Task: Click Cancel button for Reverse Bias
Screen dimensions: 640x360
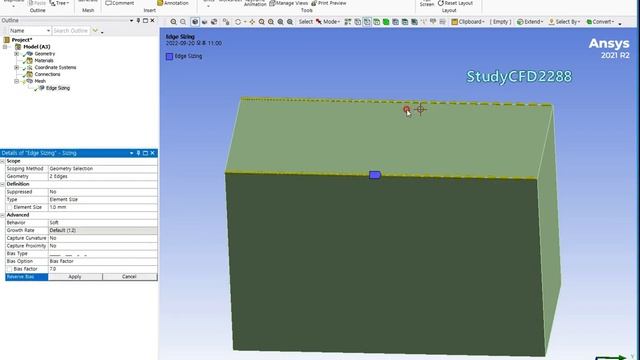Action: 129,277
